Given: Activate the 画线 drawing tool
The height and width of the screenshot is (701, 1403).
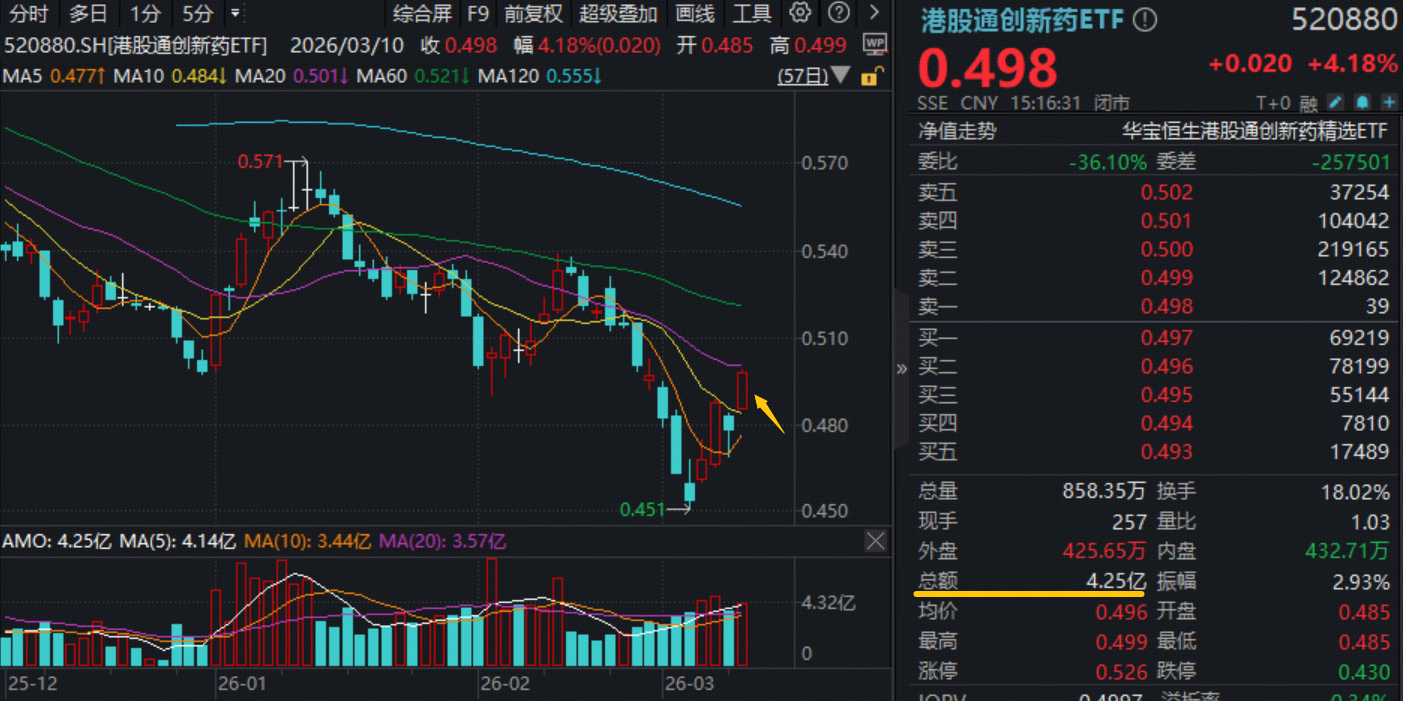Looking at the screenshot, I should [x=694, y=14].
